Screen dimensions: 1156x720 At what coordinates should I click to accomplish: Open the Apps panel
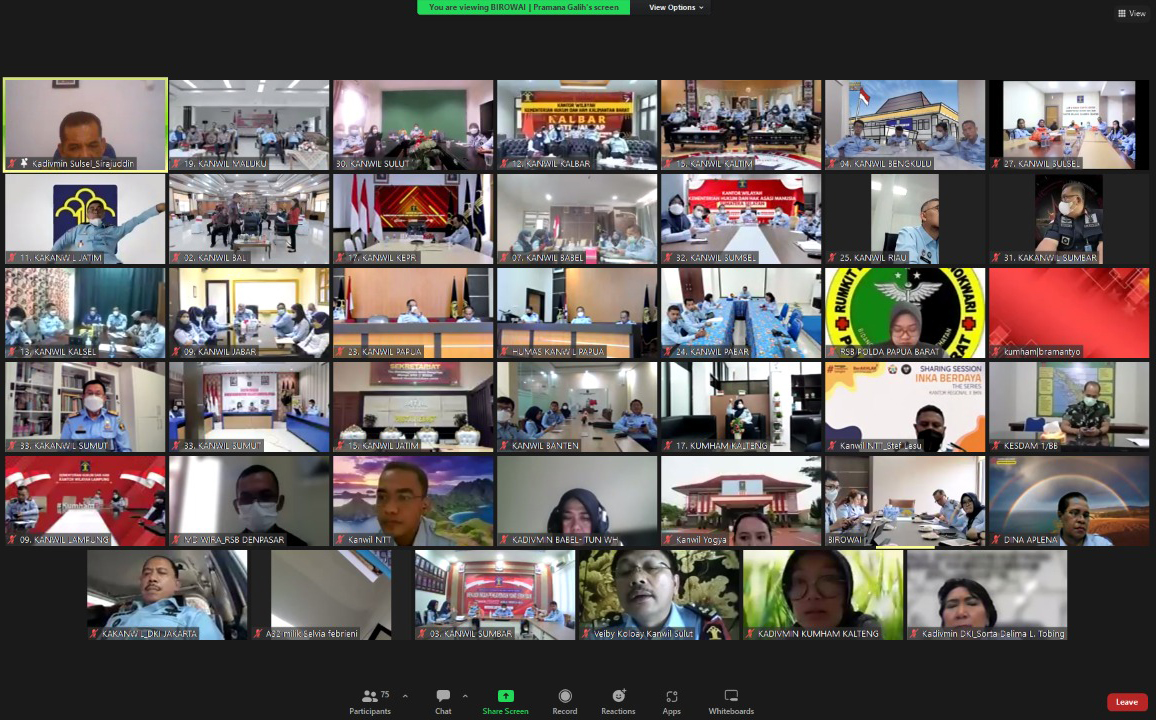pyautogui.click(x=671, y=700)
